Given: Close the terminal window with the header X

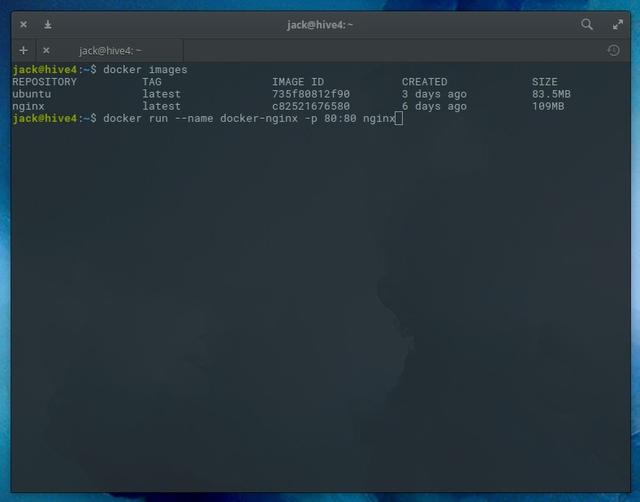Looking at the screenshot, I should point(24,24).
